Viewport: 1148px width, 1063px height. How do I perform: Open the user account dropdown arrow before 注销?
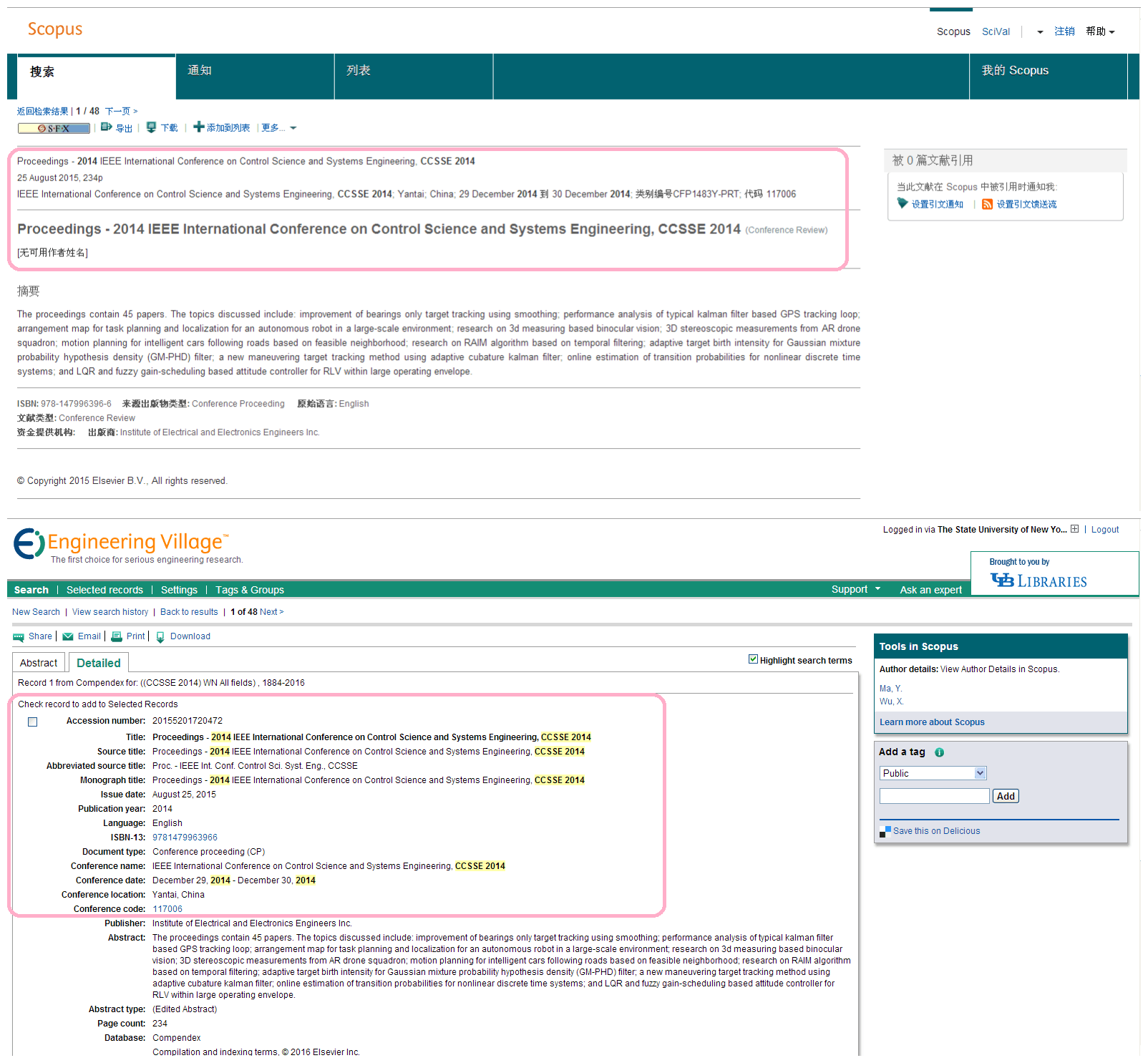pos(1040,32)
